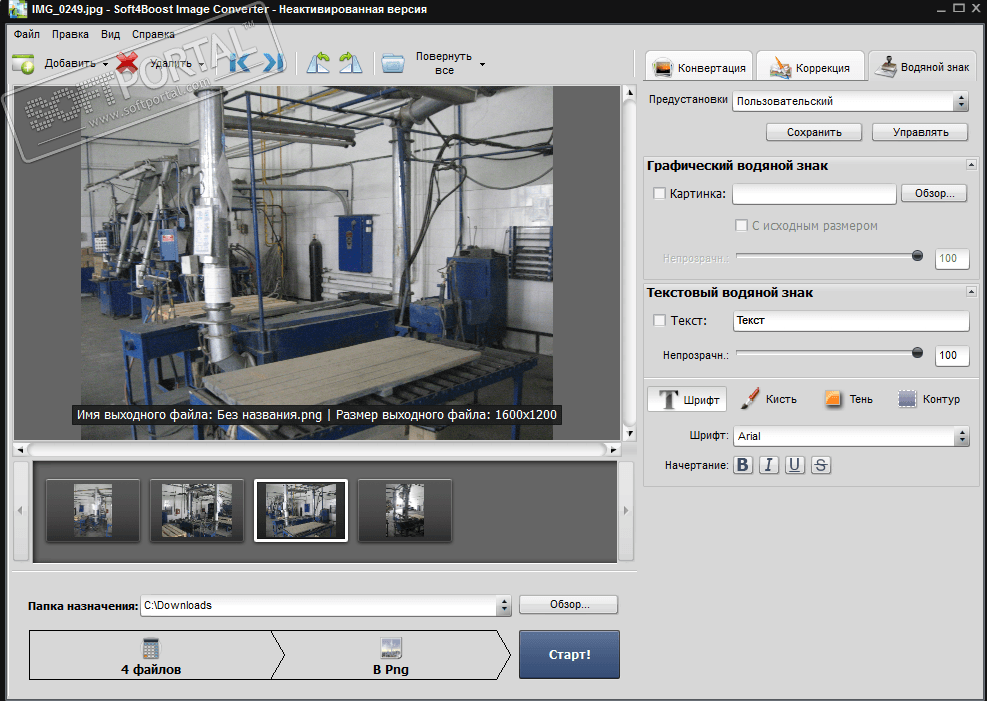Click the previous image arrow in toolbar
The width and height of the screenshot is (987, 701).
click(x=242, y=64)
